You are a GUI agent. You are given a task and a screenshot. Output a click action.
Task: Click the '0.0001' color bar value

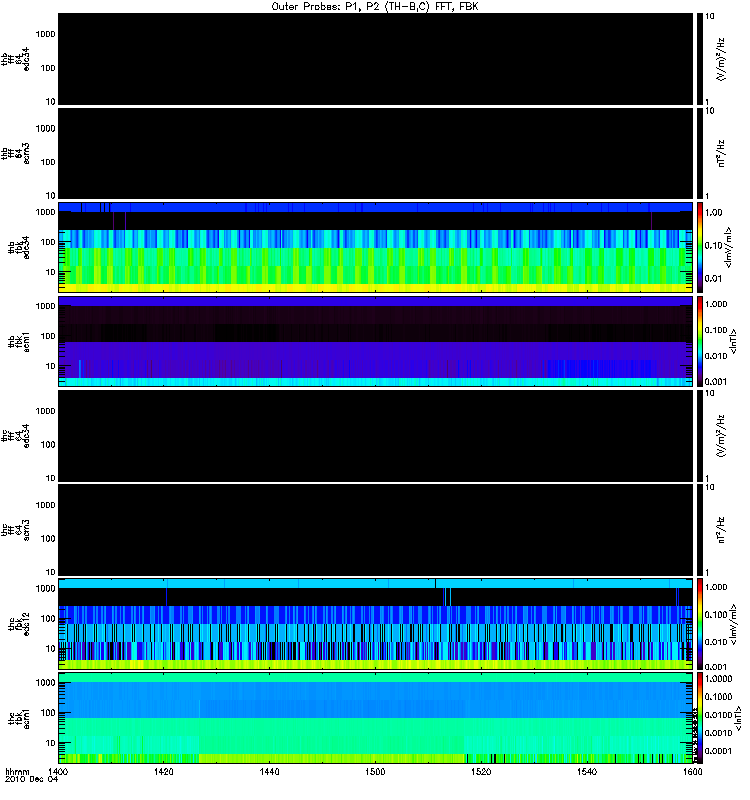[x=718, y=751]
